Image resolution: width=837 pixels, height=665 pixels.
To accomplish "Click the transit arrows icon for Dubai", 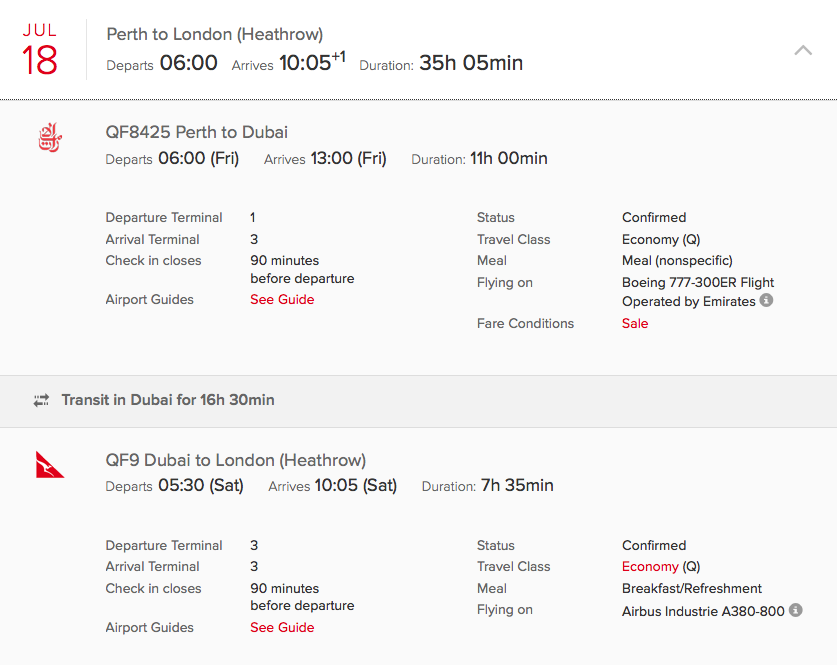I will [x=41, y=400].
